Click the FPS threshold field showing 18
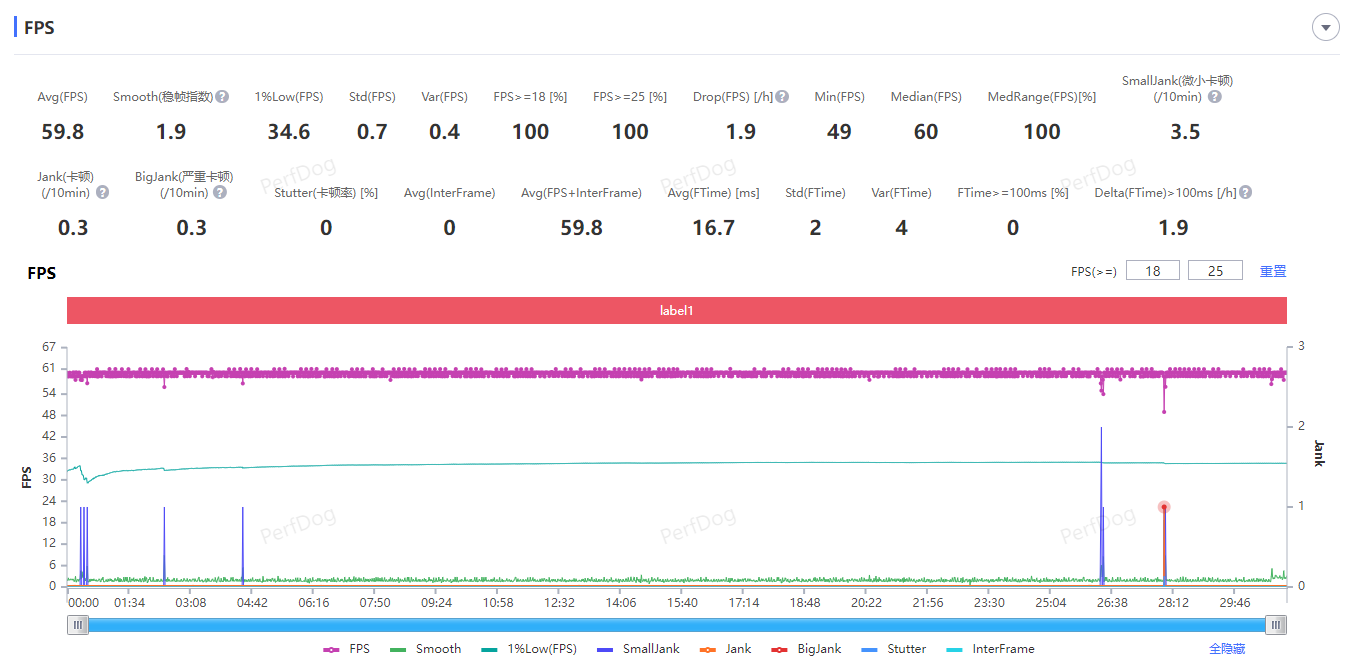The height and width of the screenshot is (663, 1353). pyautogui.click(x=1153, y=271)
